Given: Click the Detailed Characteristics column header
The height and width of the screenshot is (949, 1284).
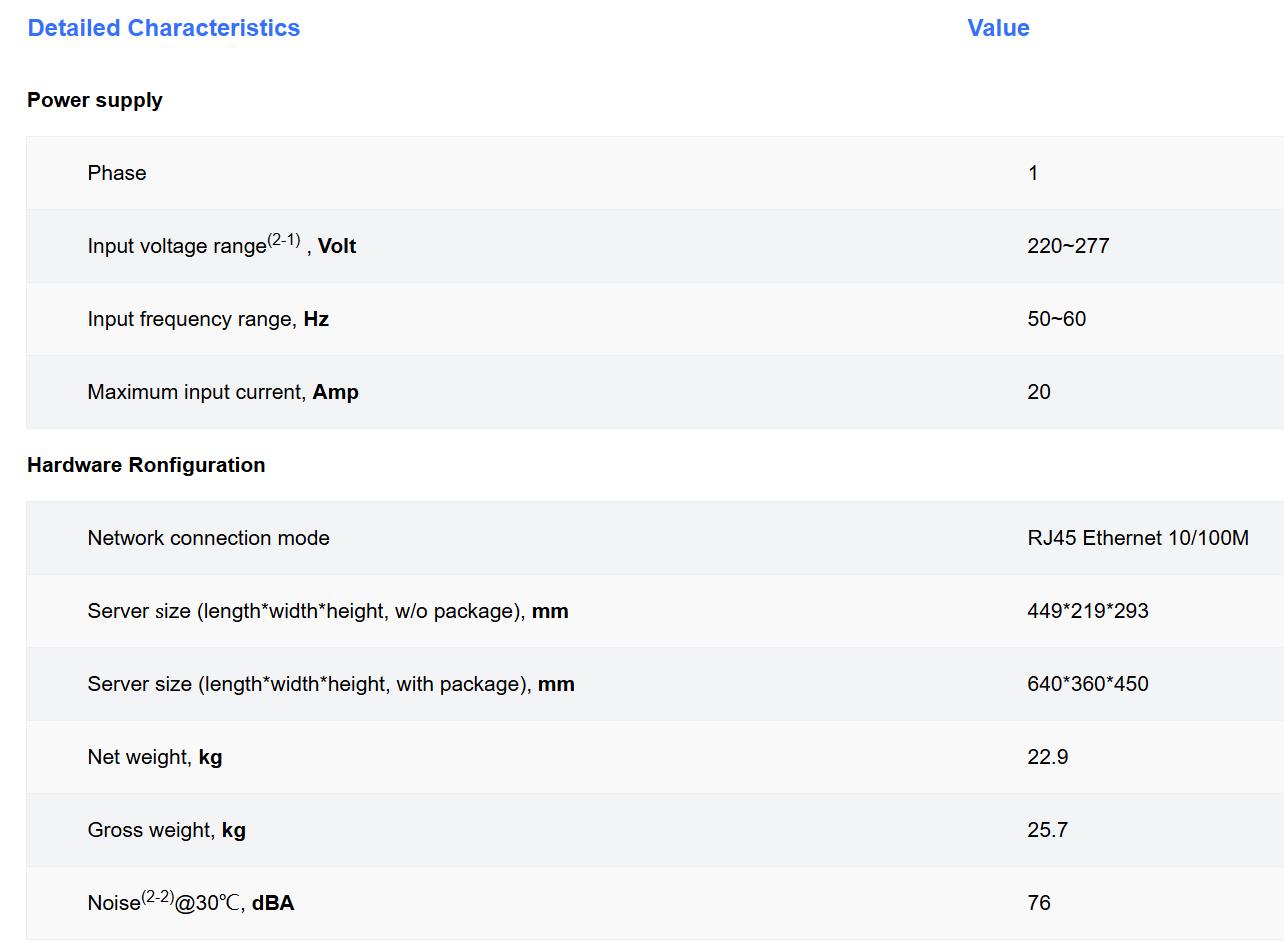Looking at the screenshot, I should pos(164,28).
